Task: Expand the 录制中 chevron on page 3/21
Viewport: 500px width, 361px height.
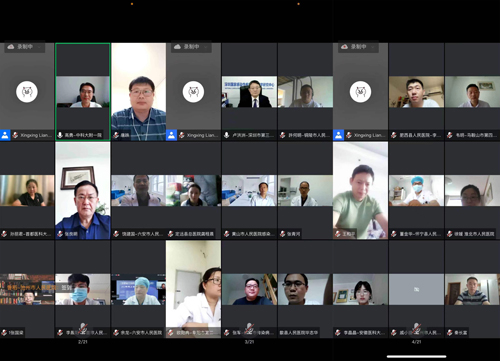Action: pyautogui.click(x=206, y=47)
